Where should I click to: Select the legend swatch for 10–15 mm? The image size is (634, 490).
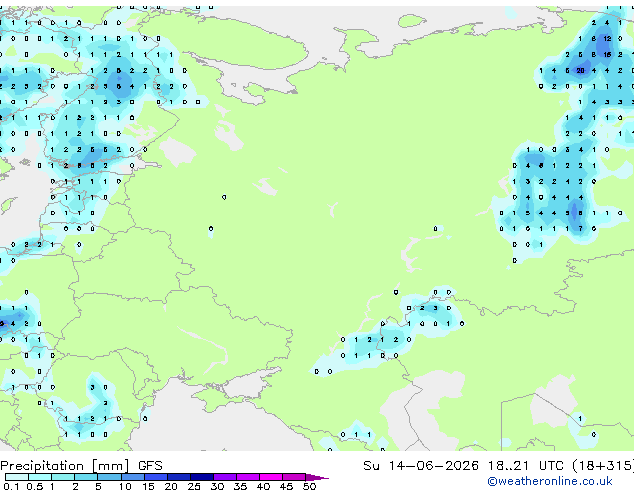coord(133,477)
